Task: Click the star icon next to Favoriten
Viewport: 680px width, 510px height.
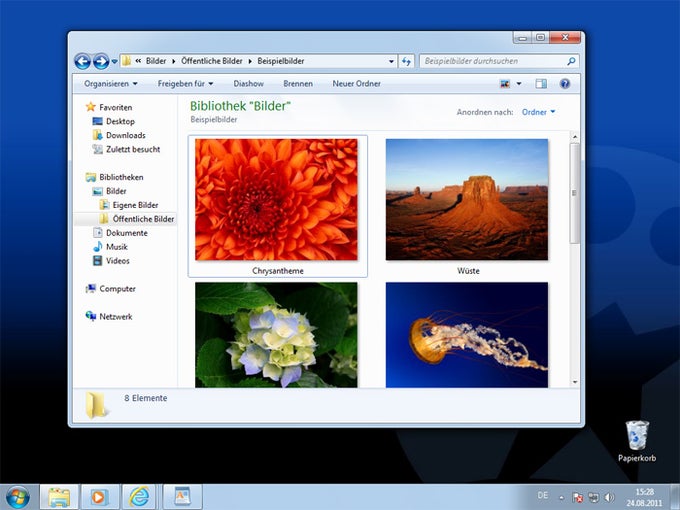Action: coord(90,107)
